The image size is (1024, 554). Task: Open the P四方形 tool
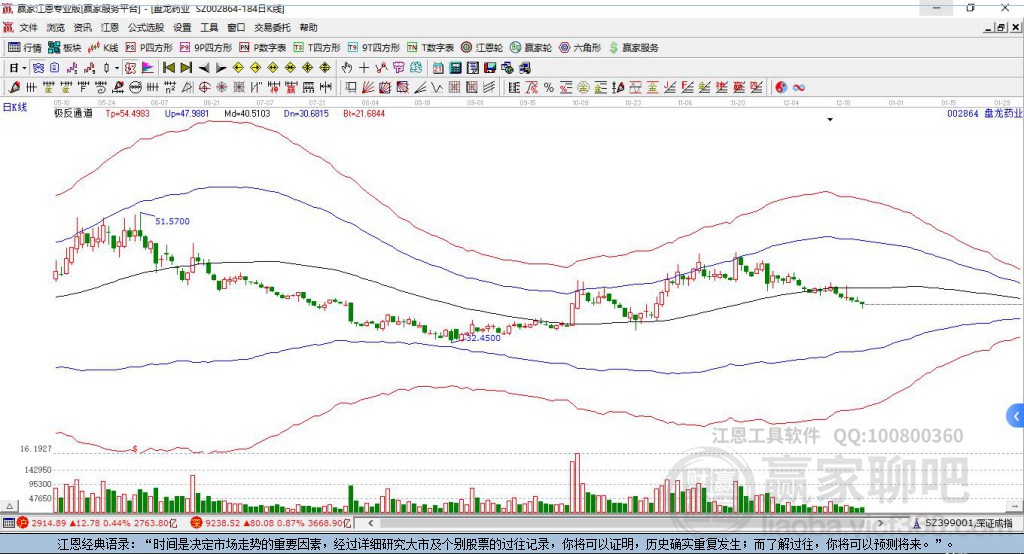149,48
